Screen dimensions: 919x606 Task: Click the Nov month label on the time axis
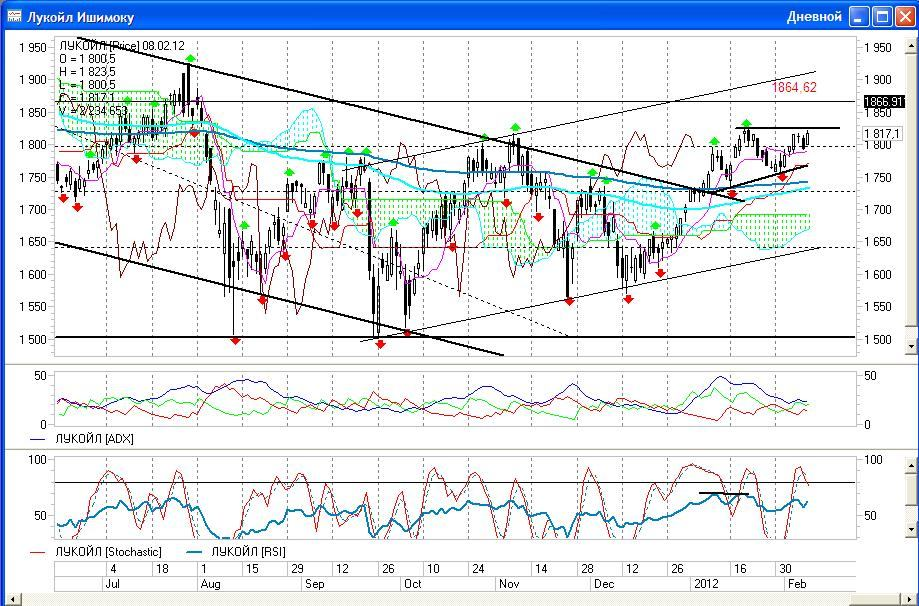point(509,584)
